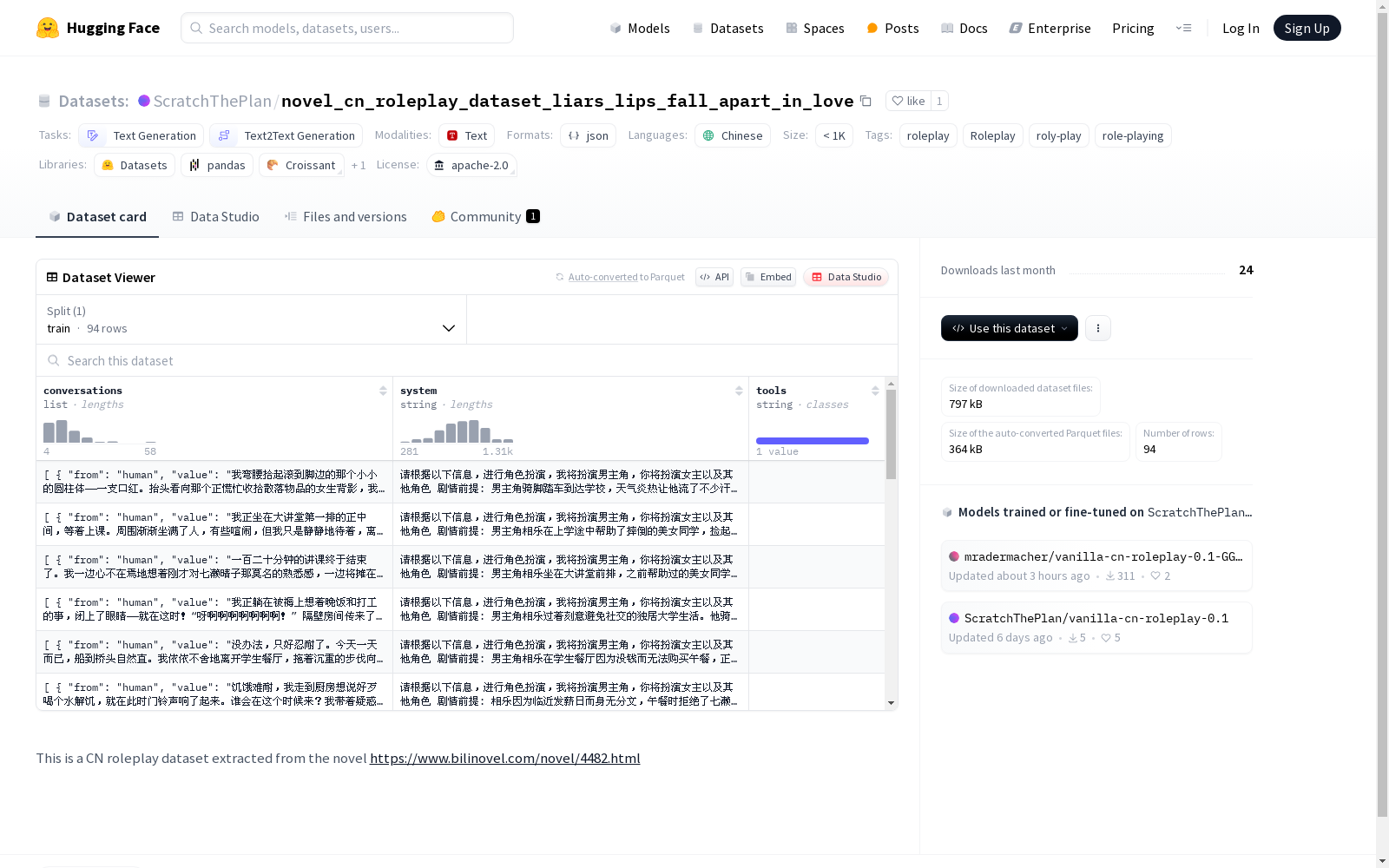Select the Text2Text Generation task tag
Viewport: 1389px width, 868px height.
(286, 135)
